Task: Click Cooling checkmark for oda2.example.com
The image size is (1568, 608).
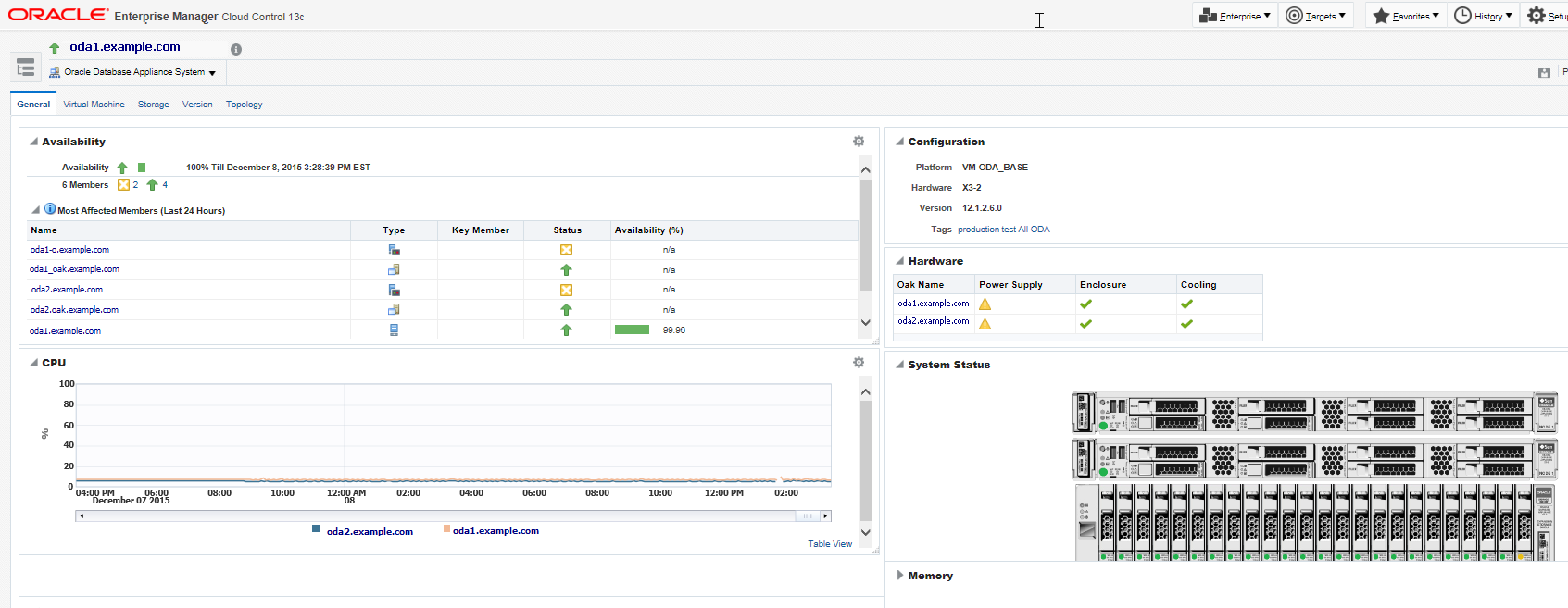Action: pyautogui.click(x=1186, y=324)
